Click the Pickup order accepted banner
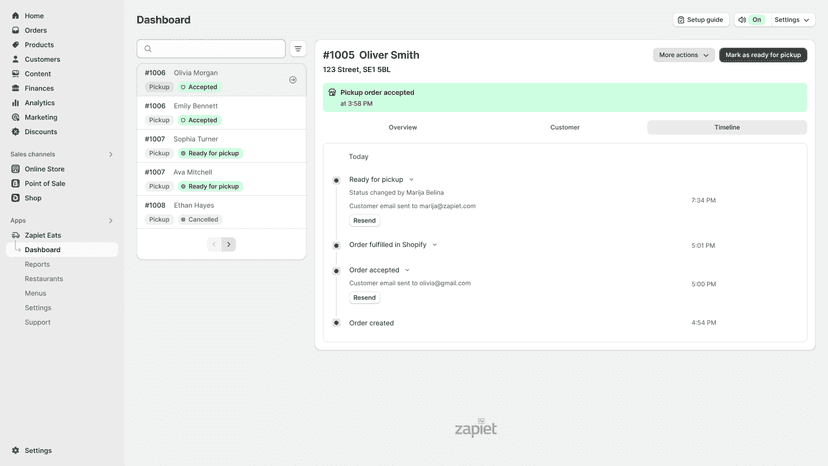This screenshot has height=466, width=828. (564, 97)
